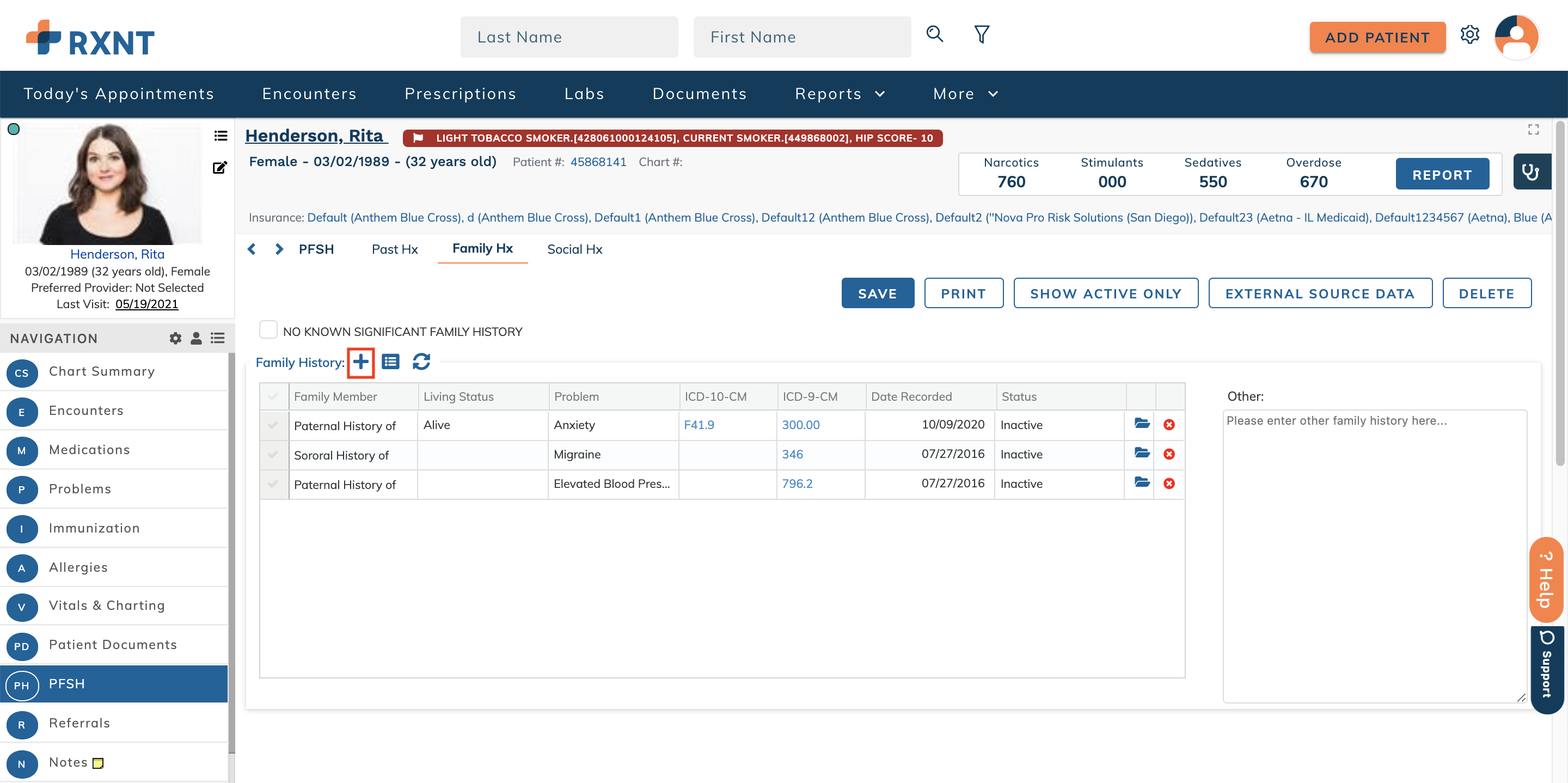The image size is (1568, 783).
Task: Open the search magnifier in the top bar
Action: [x=935, y=35]
